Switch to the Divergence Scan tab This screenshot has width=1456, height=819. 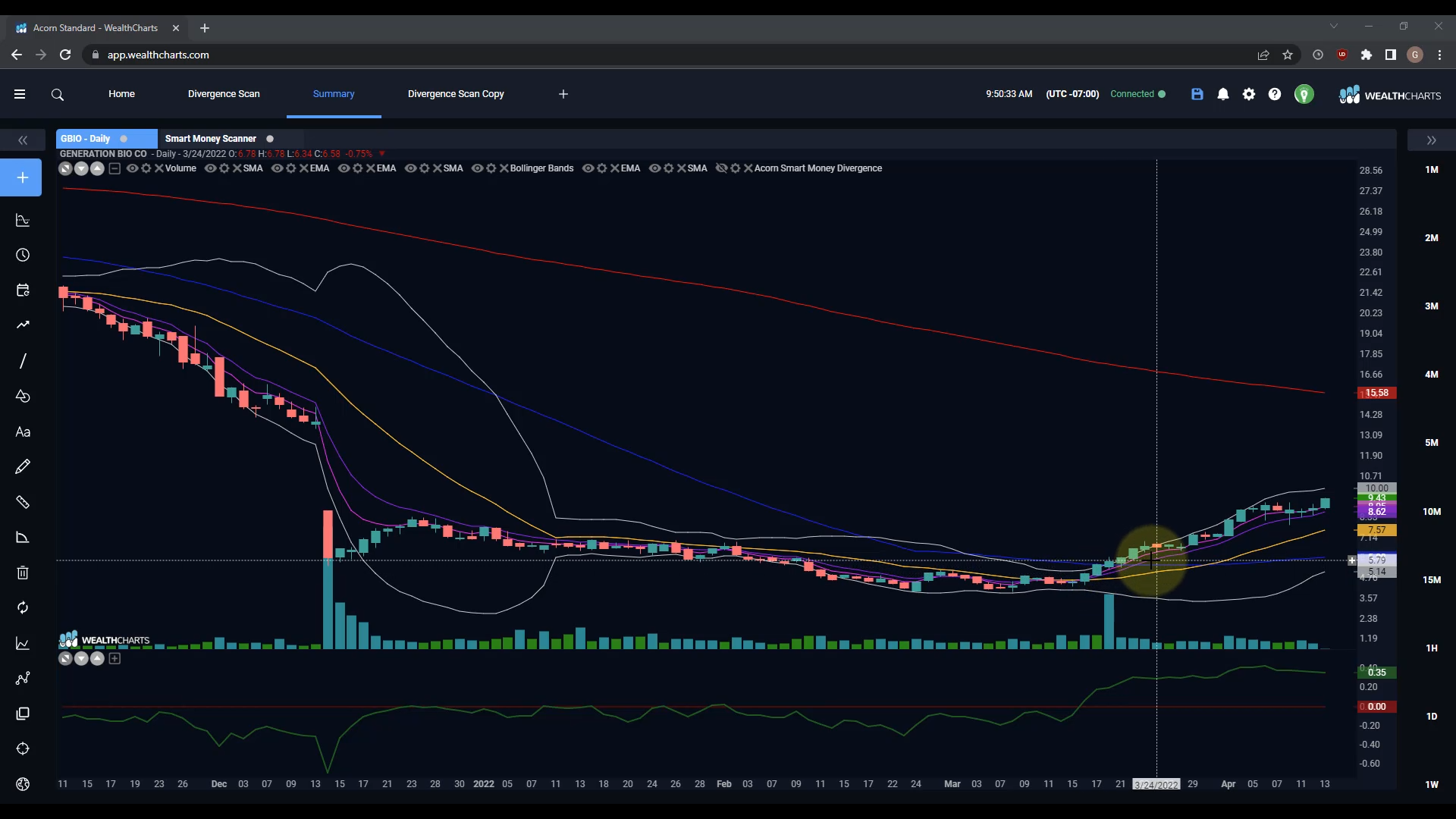coord(224,94)
